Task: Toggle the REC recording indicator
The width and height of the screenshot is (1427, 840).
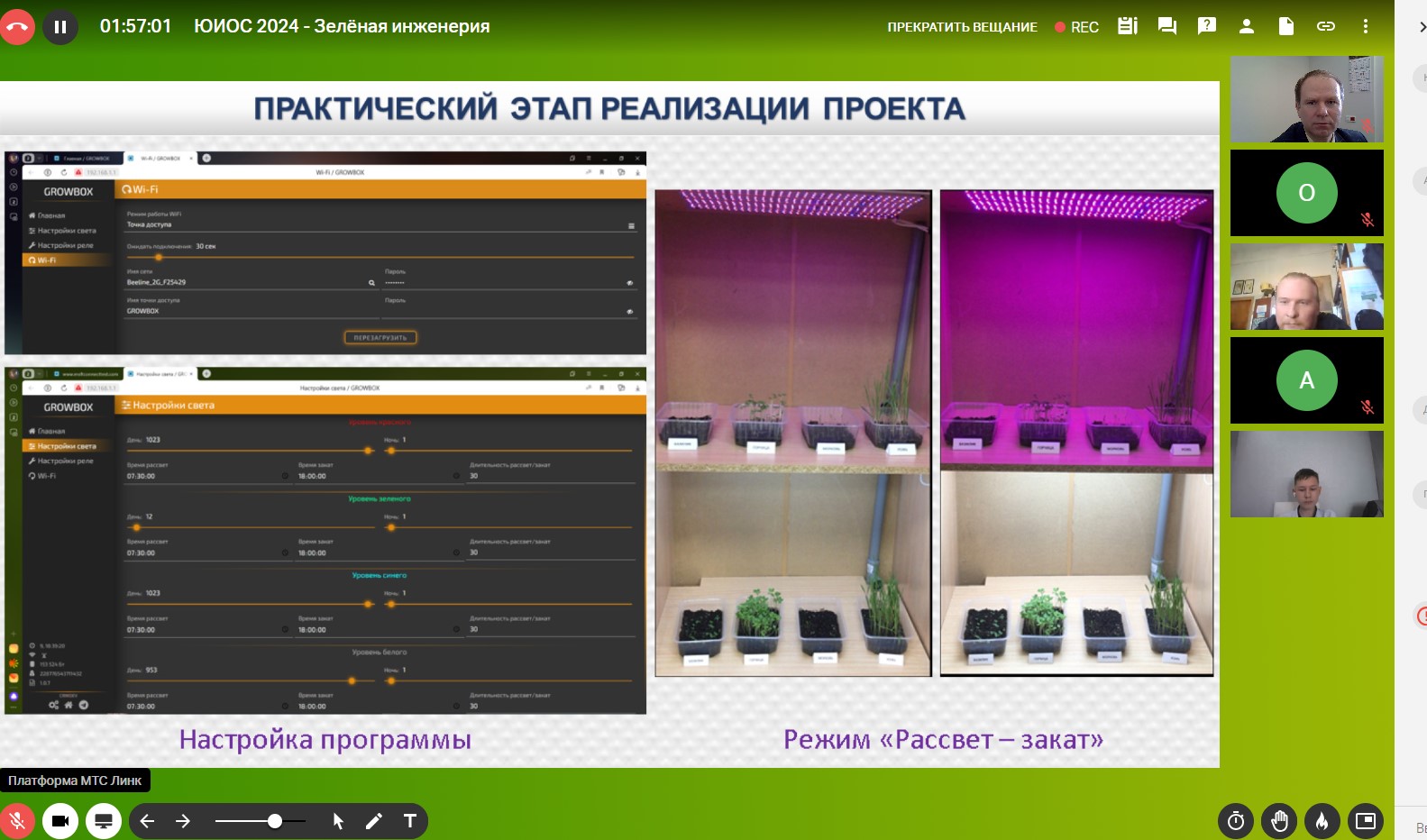Action: pyautogui.click(x=1076, y=27)
